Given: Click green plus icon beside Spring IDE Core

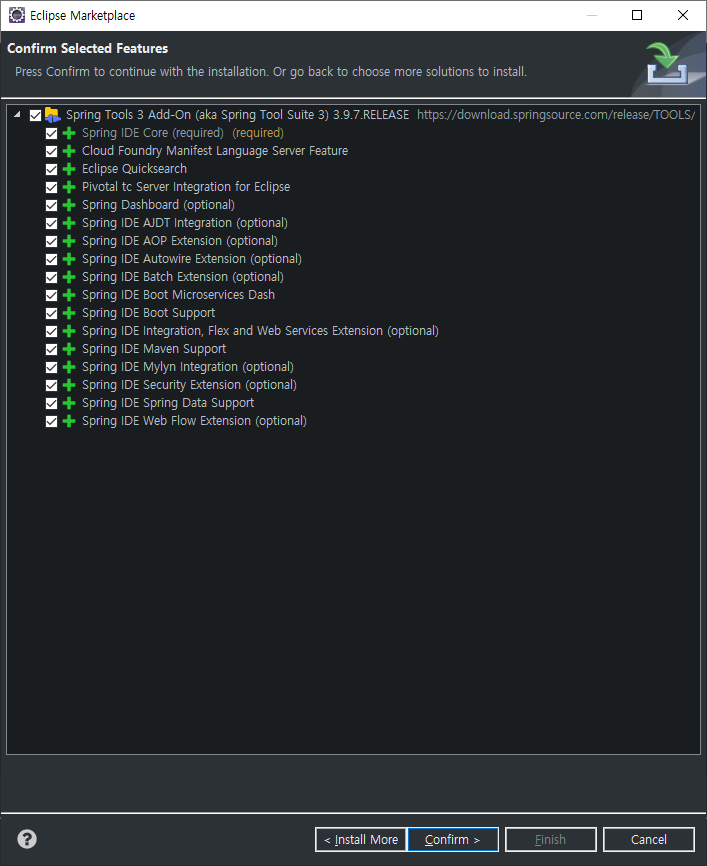Looking at the screenshot, I should coord(69,133).
